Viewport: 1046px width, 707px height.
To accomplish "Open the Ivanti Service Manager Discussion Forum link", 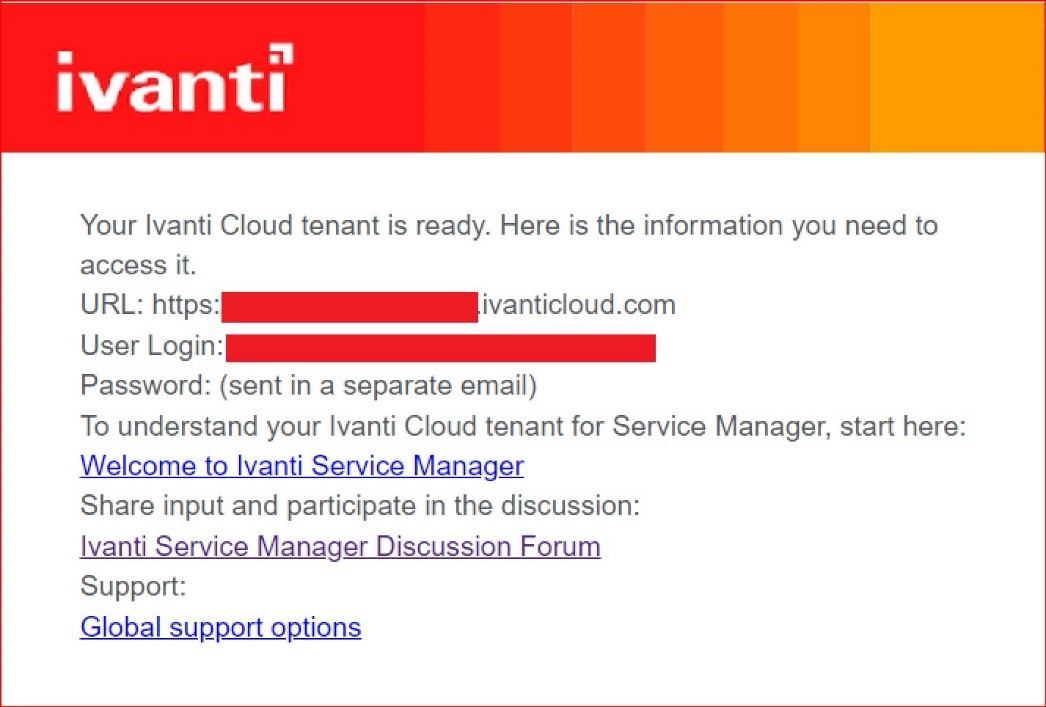I will (x=340, y=546).
